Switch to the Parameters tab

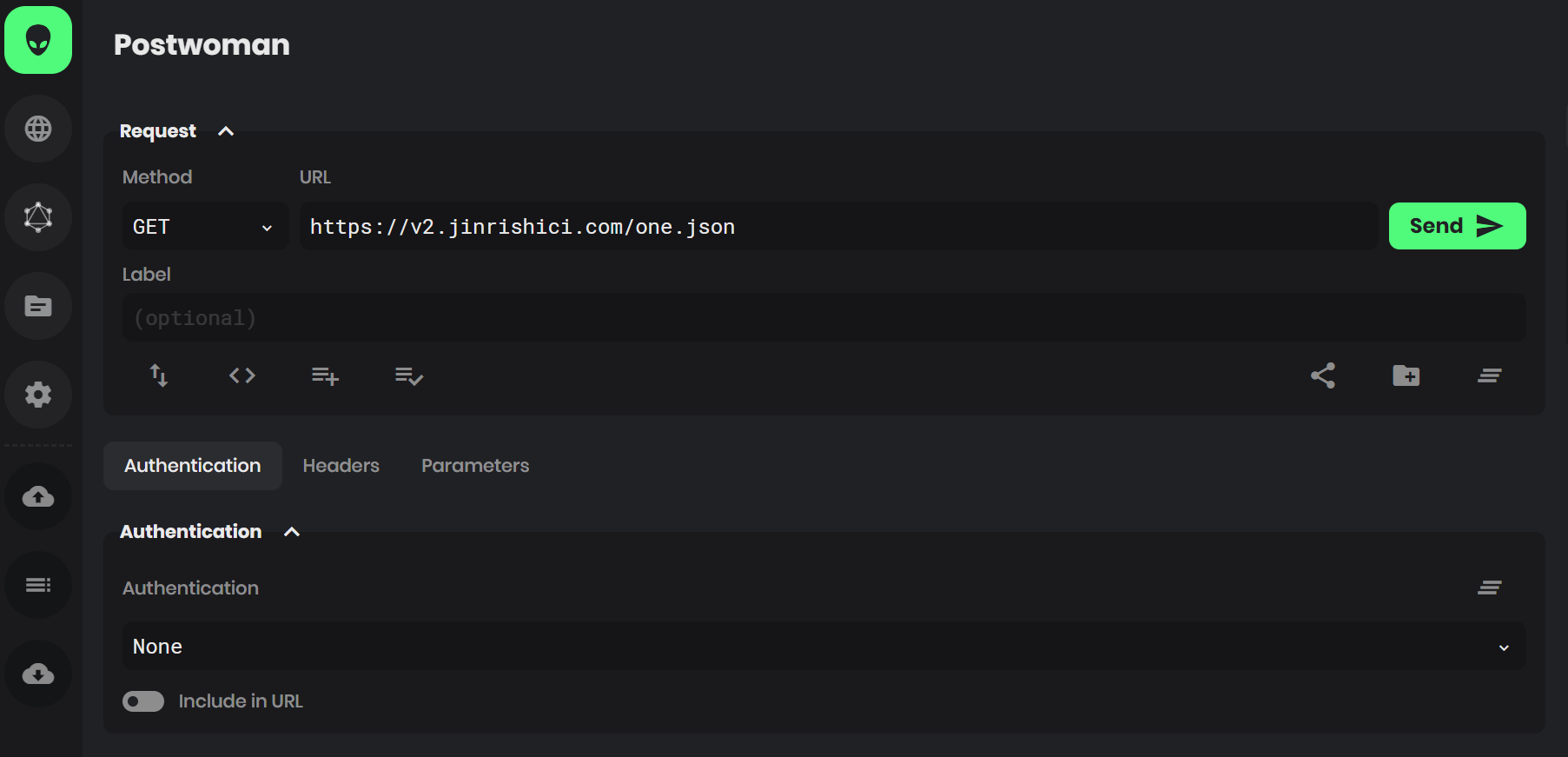475,466
